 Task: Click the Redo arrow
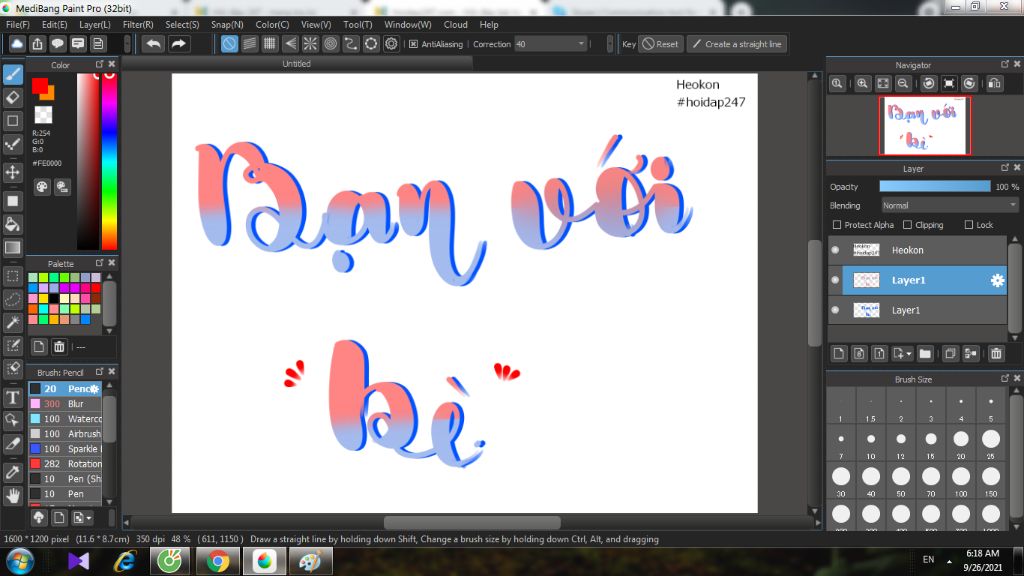click(178, 44)
